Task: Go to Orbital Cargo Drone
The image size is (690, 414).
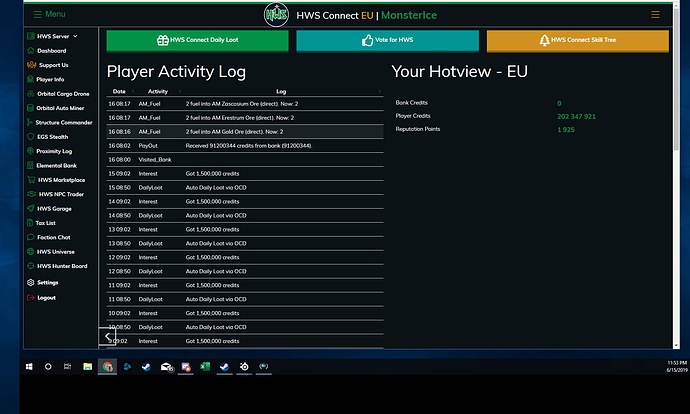Action: (62, 93)
